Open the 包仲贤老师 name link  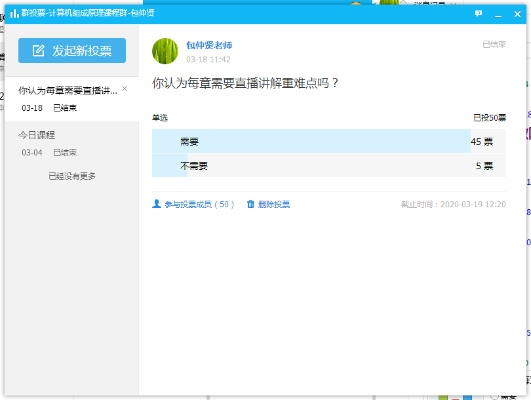pos(209,45)
